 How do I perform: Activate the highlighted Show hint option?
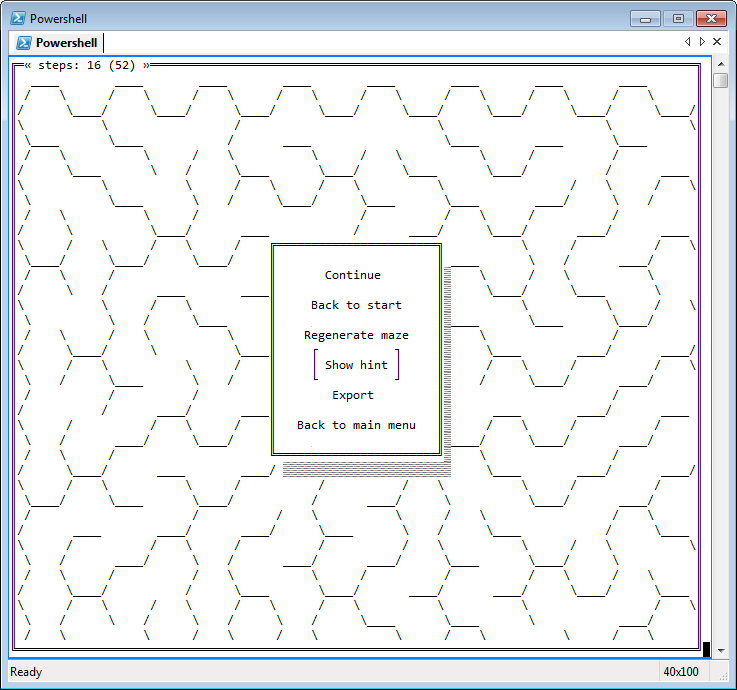pyautogui.click(x=356, y=365)
